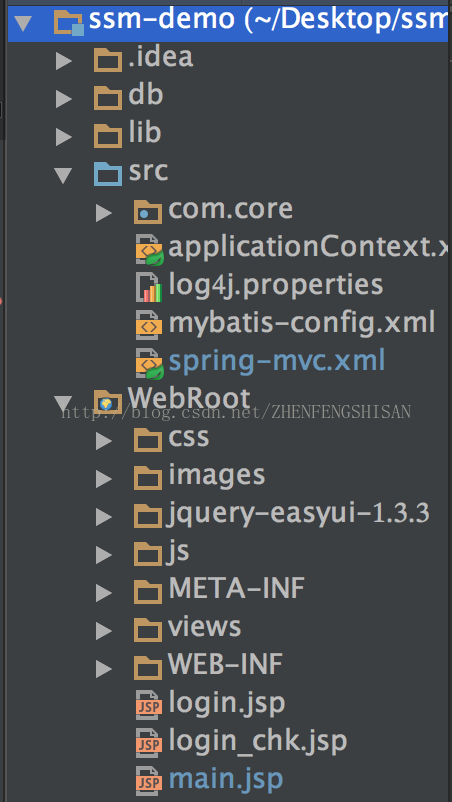452x802 pixels.
Task: Select the src folder name
Action: (148, 171)
